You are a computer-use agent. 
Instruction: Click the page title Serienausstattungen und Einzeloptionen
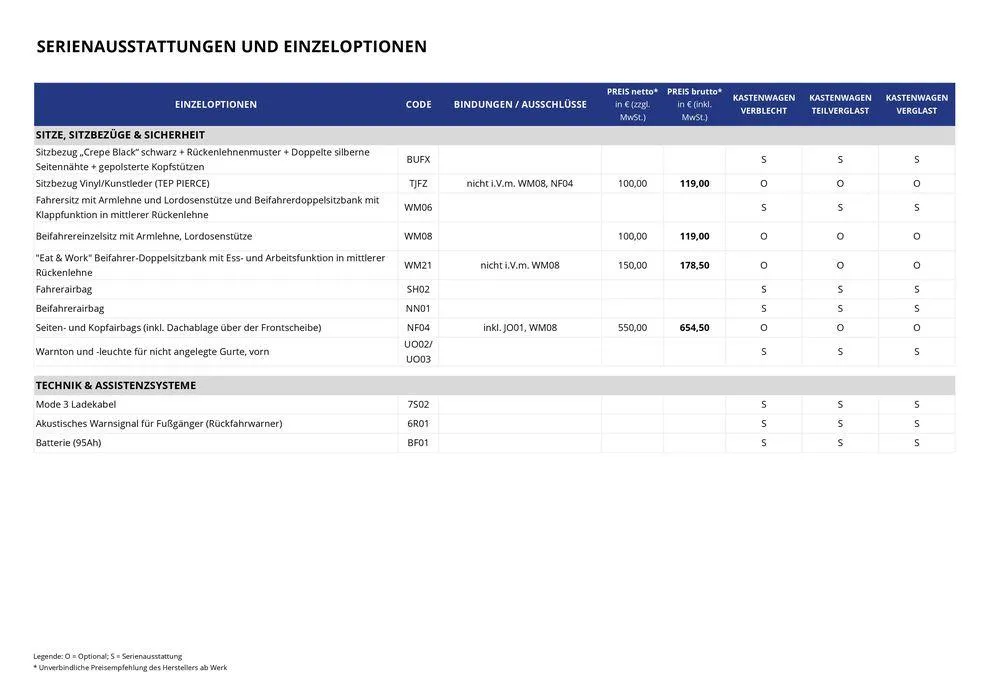231,47
